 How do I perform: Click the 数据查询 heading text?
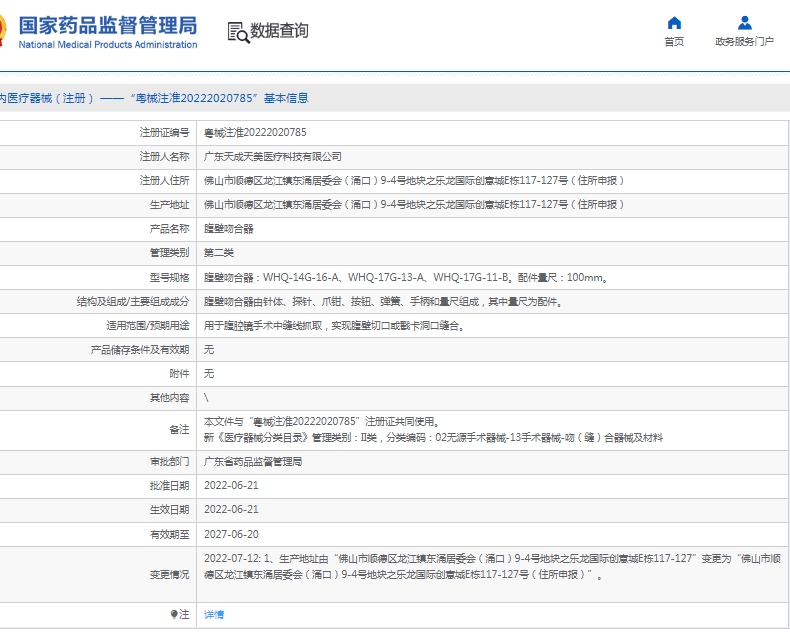279,31
